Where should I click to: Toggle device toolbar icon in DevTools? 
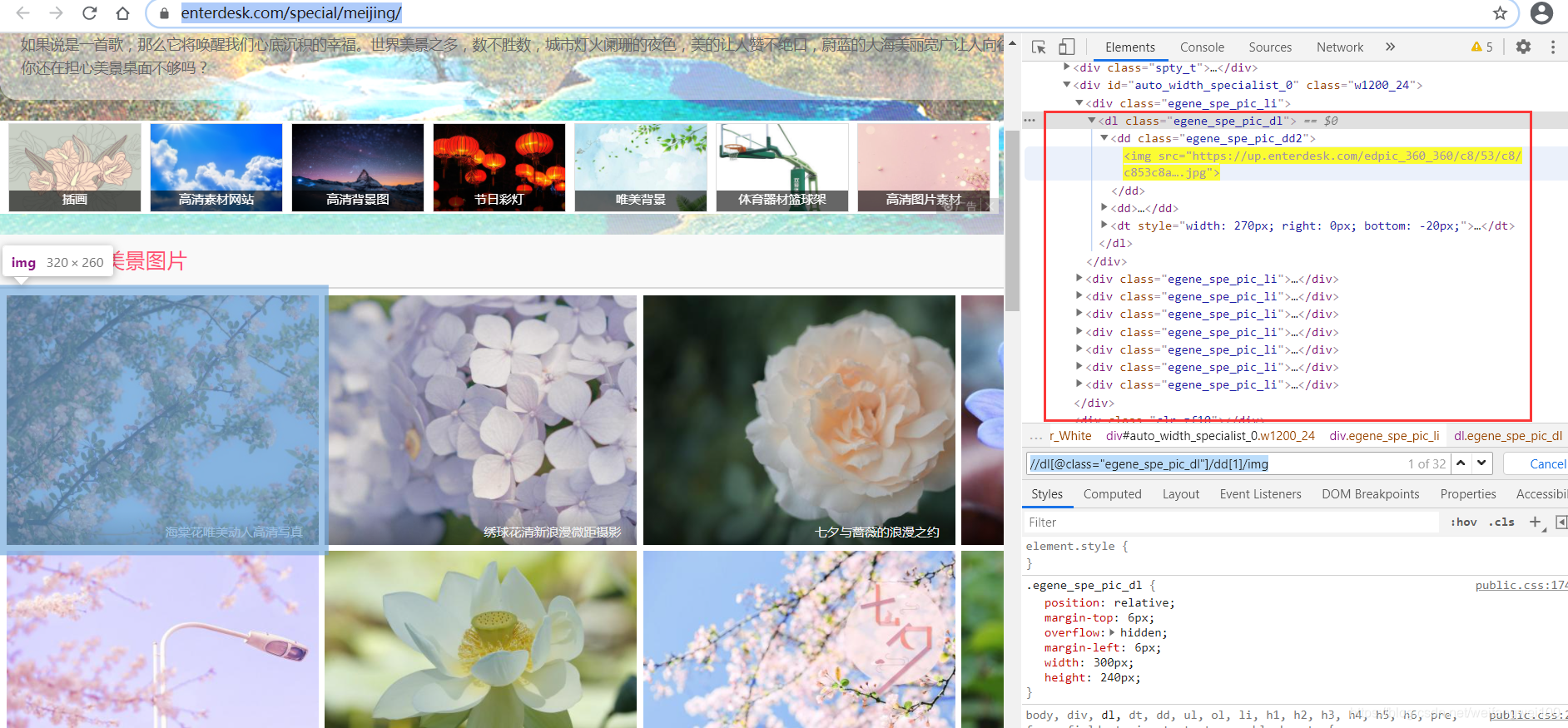(1066, 47)
